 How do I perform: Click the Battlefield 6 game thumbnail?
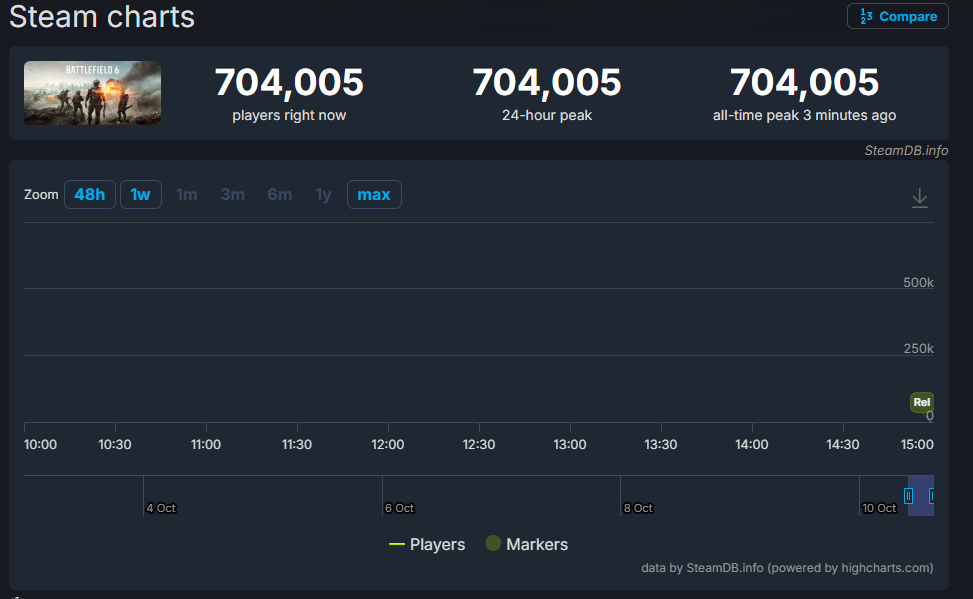pyautogui.click(x=92, y=93)
